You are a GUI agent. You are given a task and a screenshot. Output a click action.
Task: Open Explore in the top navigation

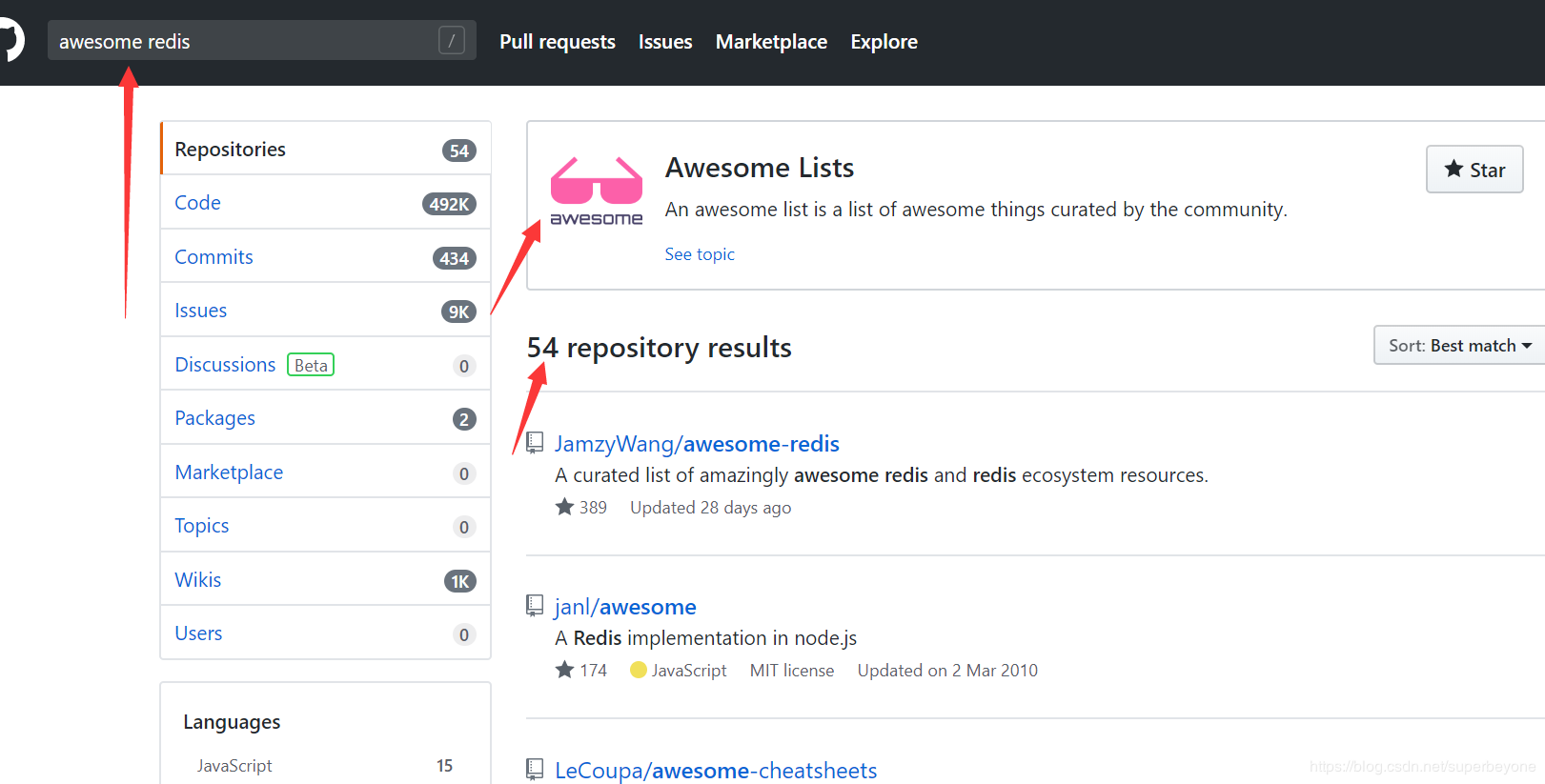[x=884, y=42]
